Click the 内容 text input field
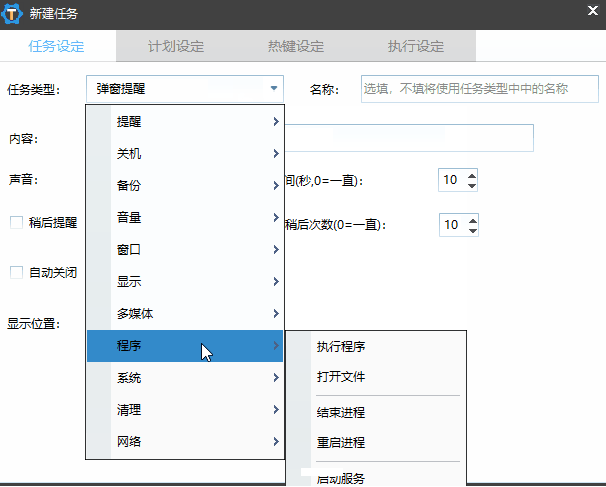Screen dimensions: 606x487 tap(409, 138)
